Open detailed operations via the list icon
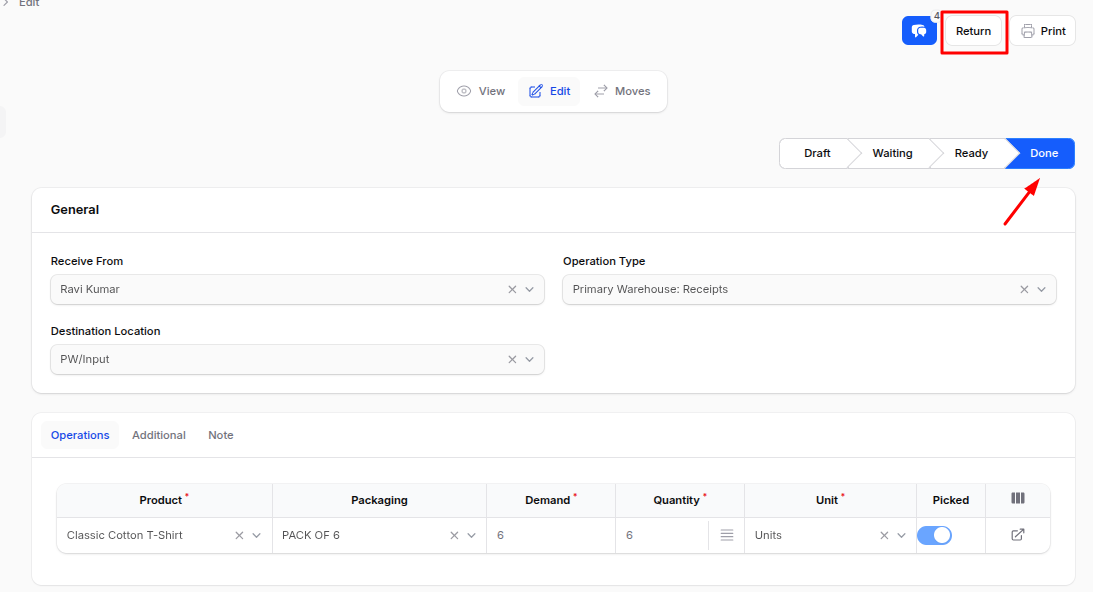Image resolution: width=1093 pixels, height=592 pixels. [x=726, y=535]
